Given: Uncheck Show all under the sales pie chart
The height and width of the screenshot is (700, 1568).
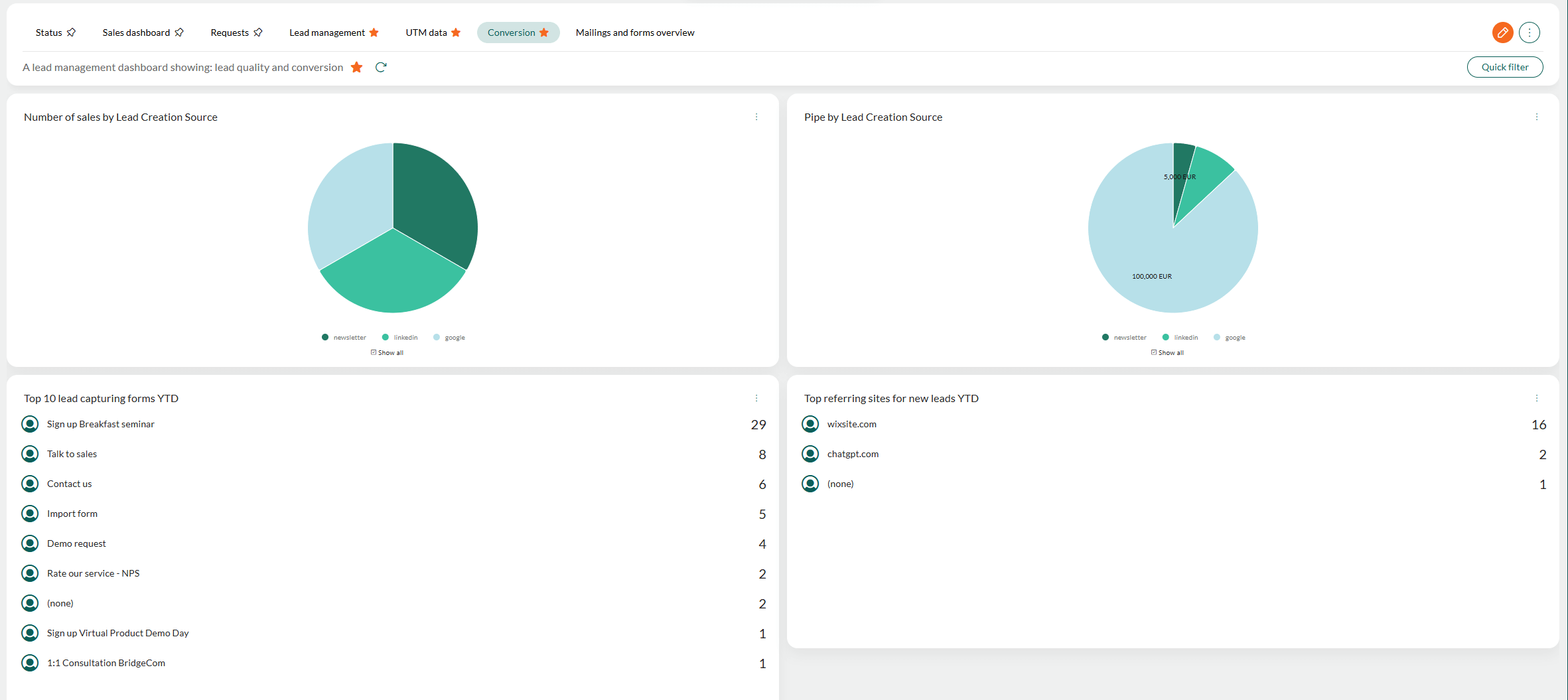Looking at the screenshot, I should pyautogui.click(x=374, y=352).
